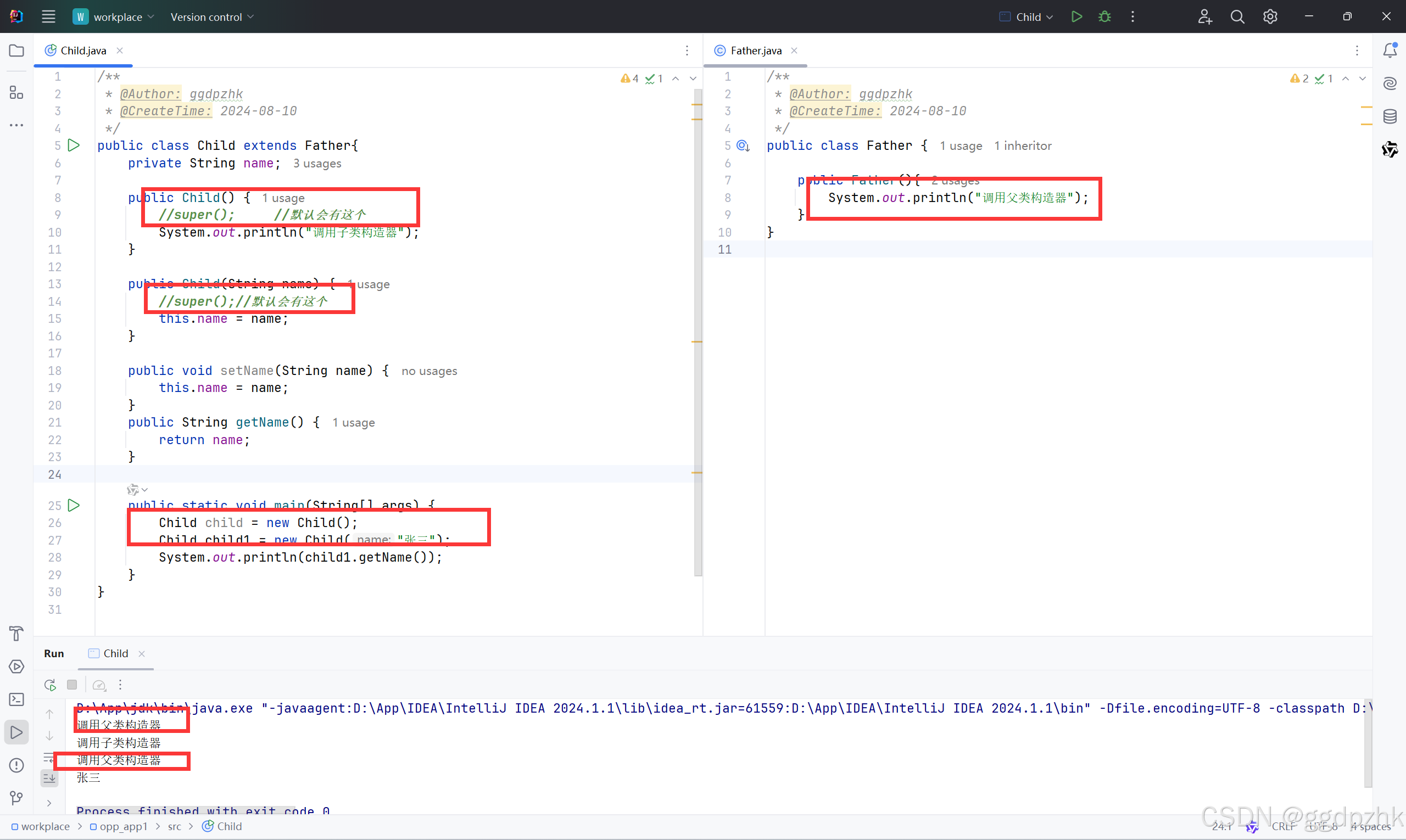Open the Notifications bell
Viewport: 1406px width, 840px height.
[x=1390, y=51]
